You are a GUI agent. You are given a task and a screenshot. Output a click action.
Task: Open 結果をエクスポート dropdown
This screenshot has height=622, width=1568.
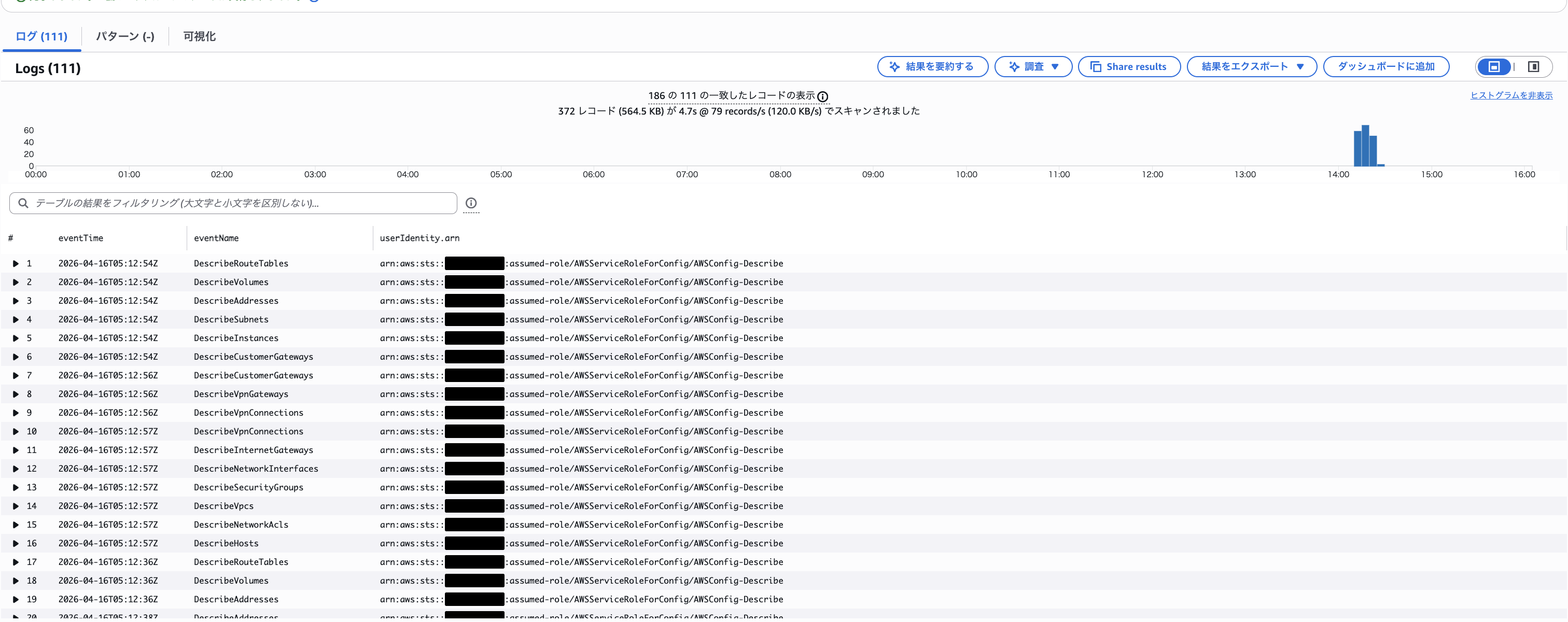click(x=1252, y=67)
